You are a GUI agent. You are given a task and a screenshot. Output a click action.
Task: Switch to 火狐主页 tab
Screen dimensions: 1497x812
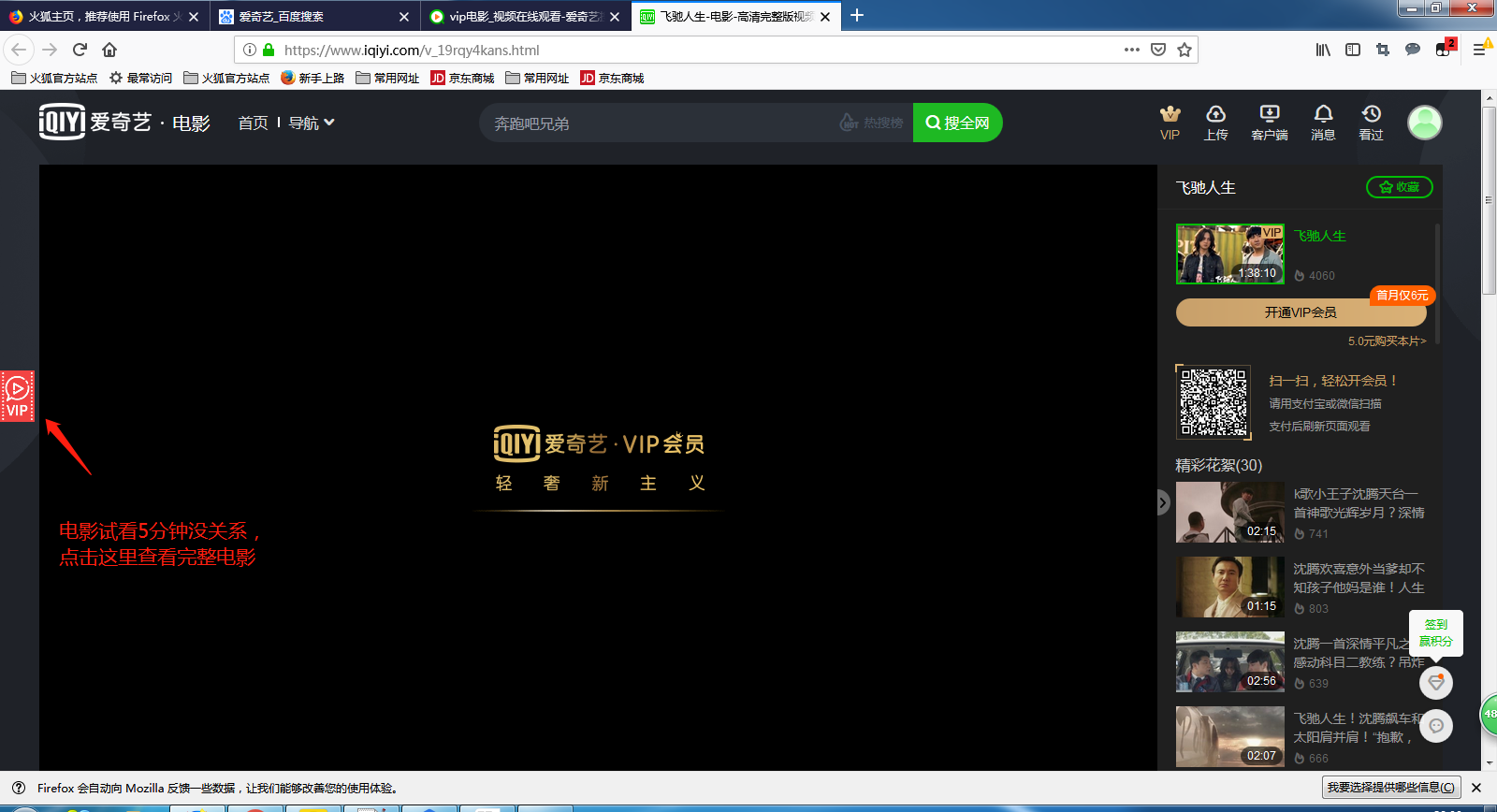104,16
